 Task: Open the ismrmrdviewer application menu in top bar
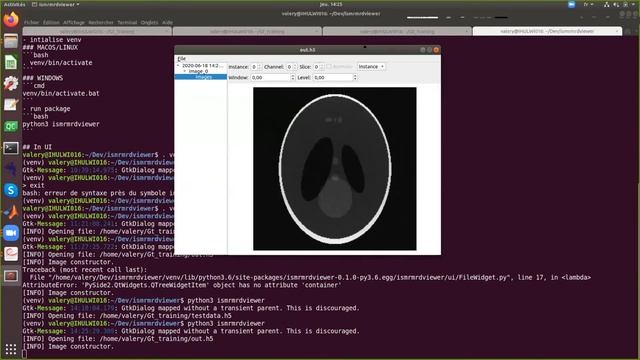point(56,4)
